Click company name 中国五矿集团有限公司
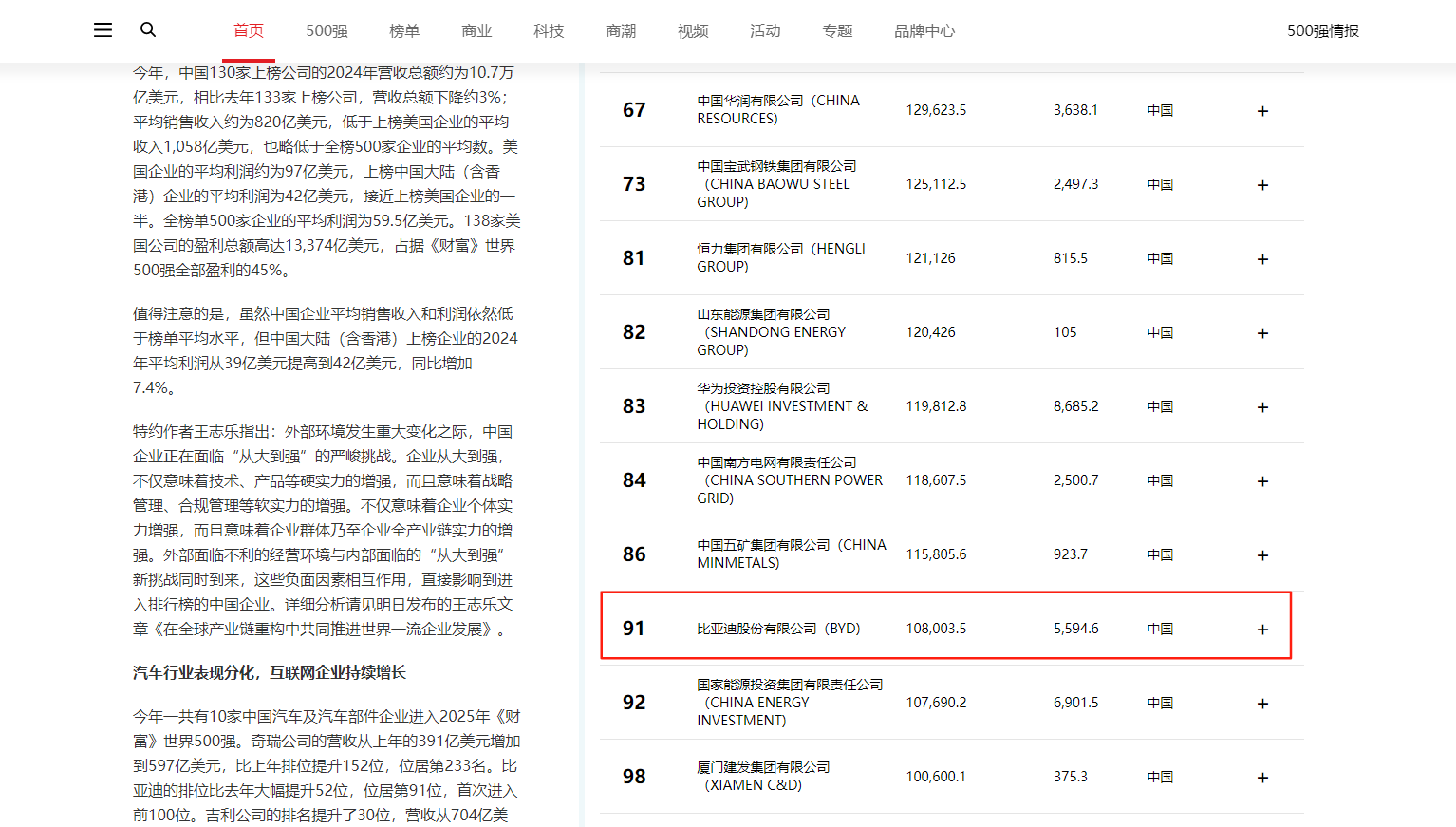The image size is (1456, 827). tap(763, 545)
